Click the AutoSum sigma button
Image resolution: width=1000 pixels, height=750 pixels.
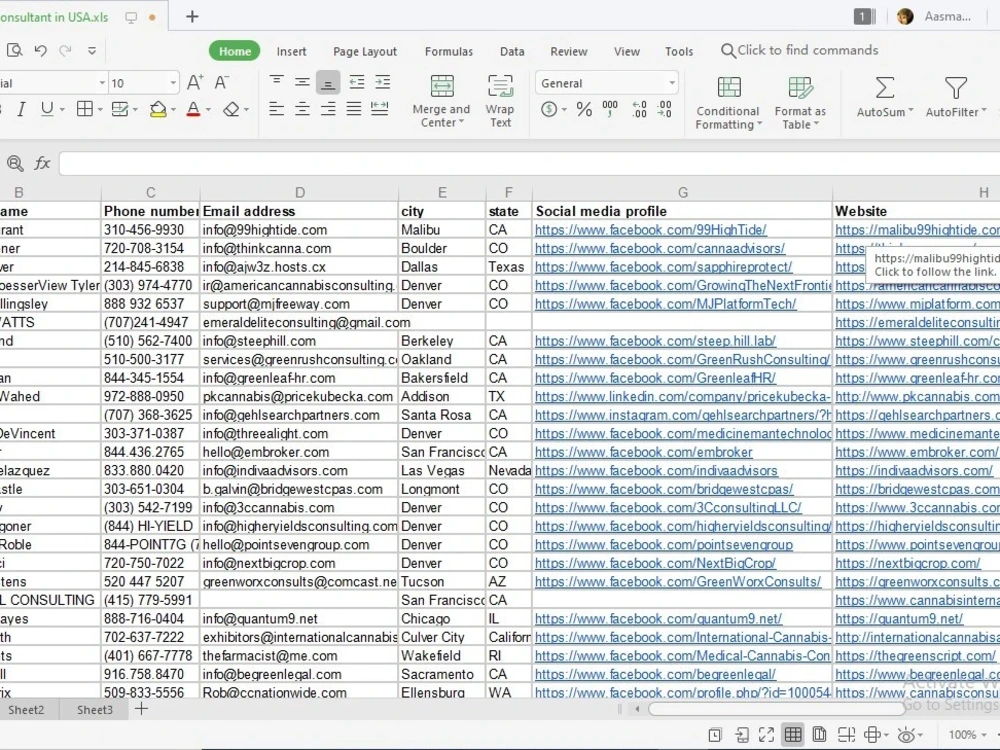pyautogui.click(x=884, y=97)
